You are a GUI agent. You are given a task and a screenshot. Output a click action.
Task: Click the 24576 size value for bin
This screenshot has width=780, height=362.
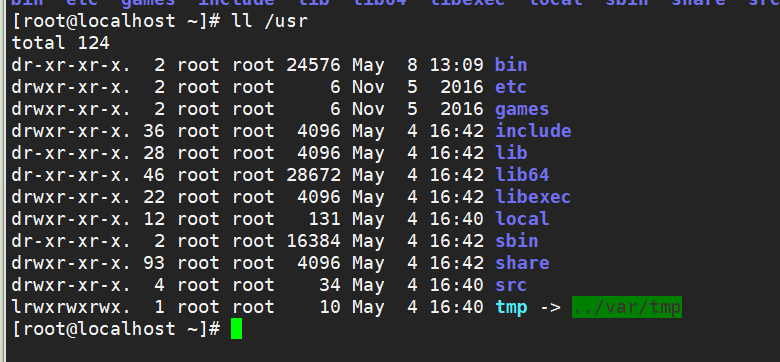(313, 65)
